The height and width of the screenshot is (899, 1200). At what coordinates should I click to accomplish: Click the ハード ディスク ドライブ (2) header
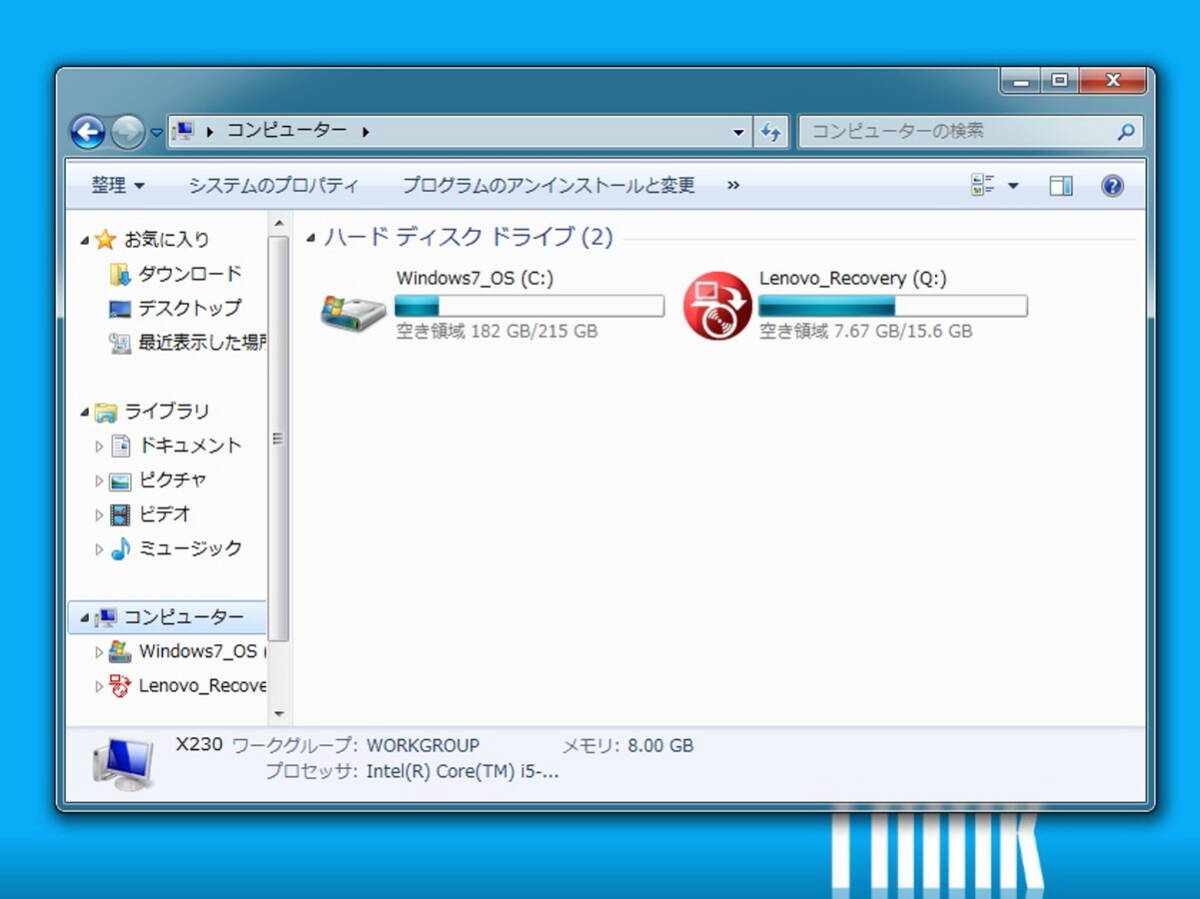[x=468, y=237]
